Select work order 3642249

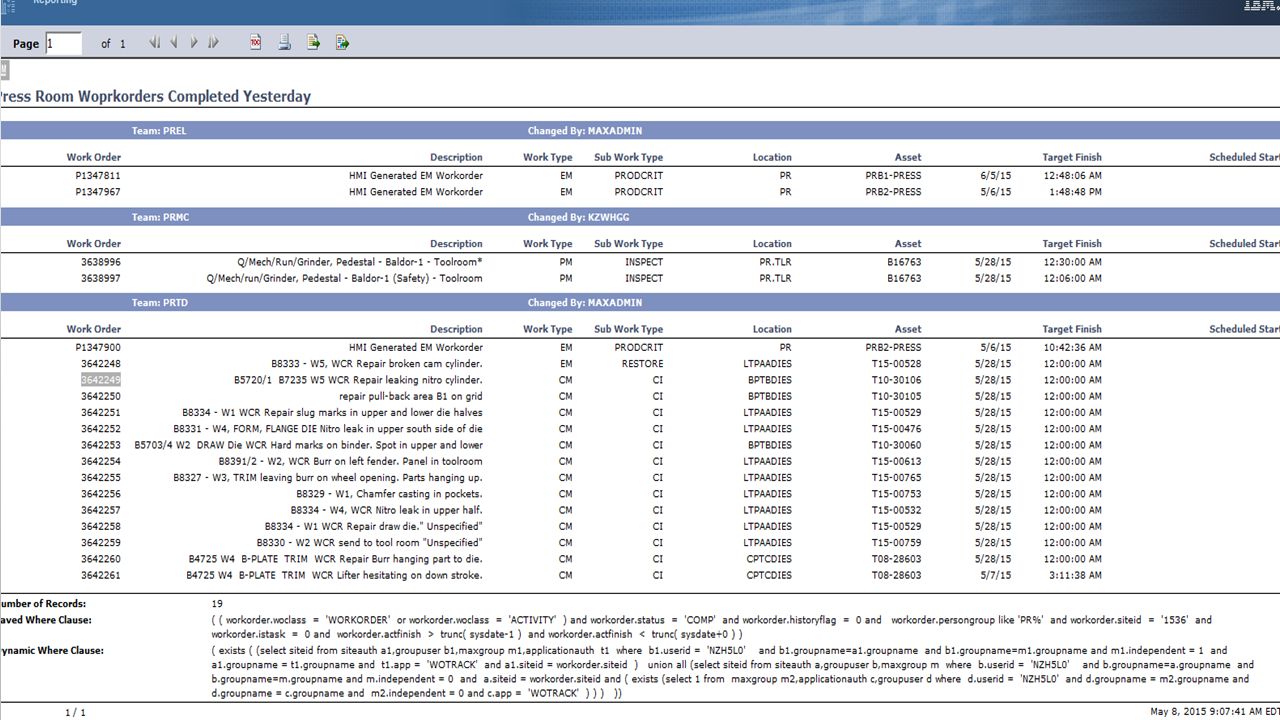click(x=101, y=380)
